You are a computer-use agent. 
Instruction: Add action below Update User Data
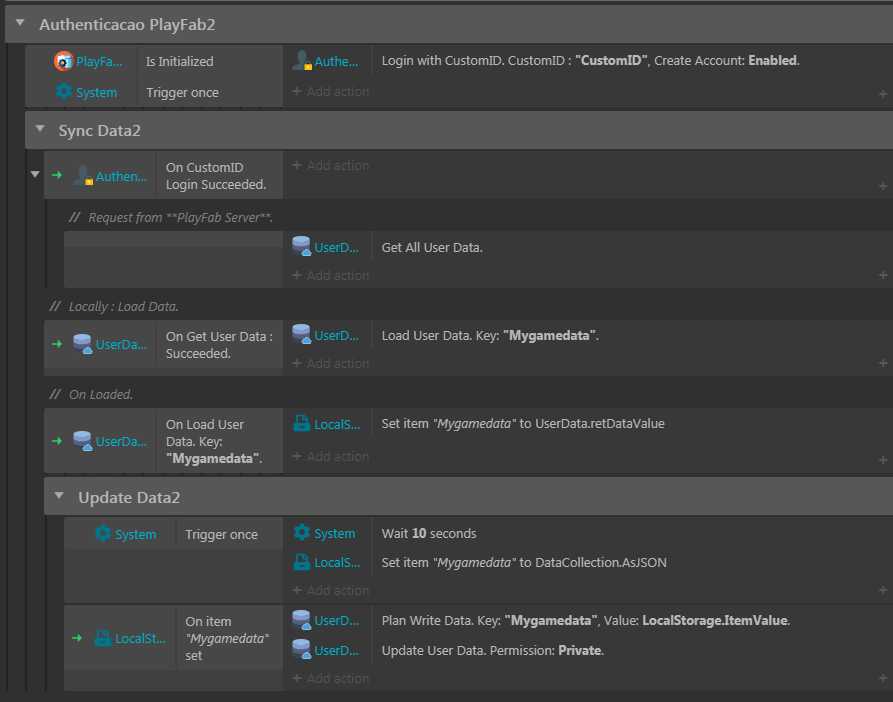(x=331, y=679)
